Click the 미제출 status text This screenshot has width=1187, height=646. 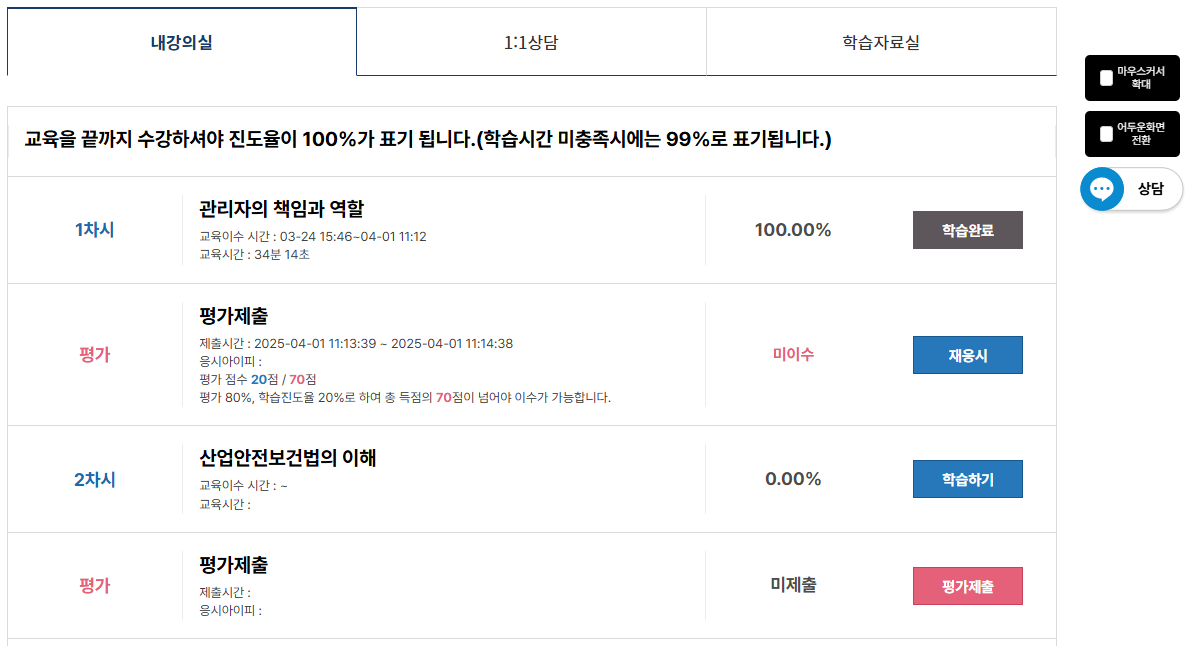click(x=793, y=585)
